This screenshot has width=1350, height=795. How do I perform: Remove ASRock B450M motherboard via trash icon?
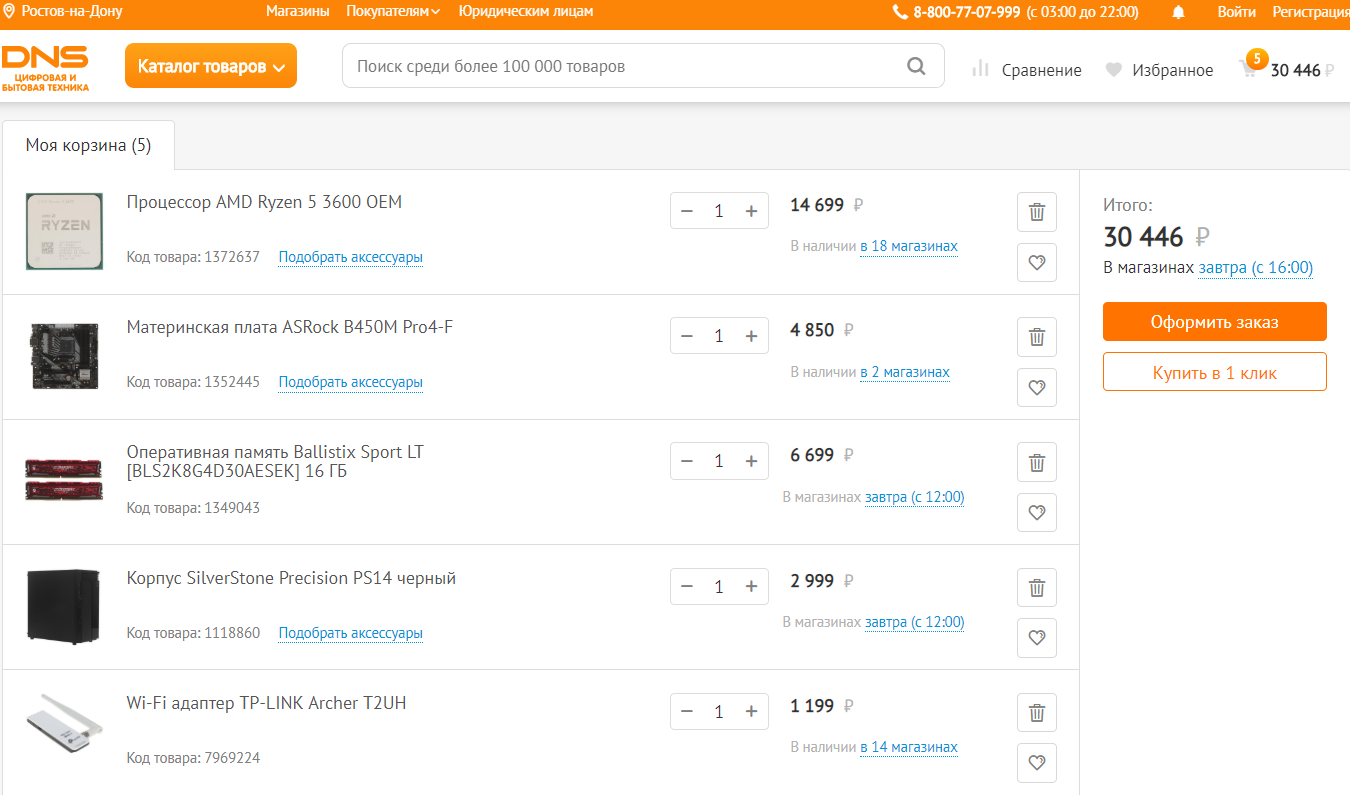pos(1037,337)
